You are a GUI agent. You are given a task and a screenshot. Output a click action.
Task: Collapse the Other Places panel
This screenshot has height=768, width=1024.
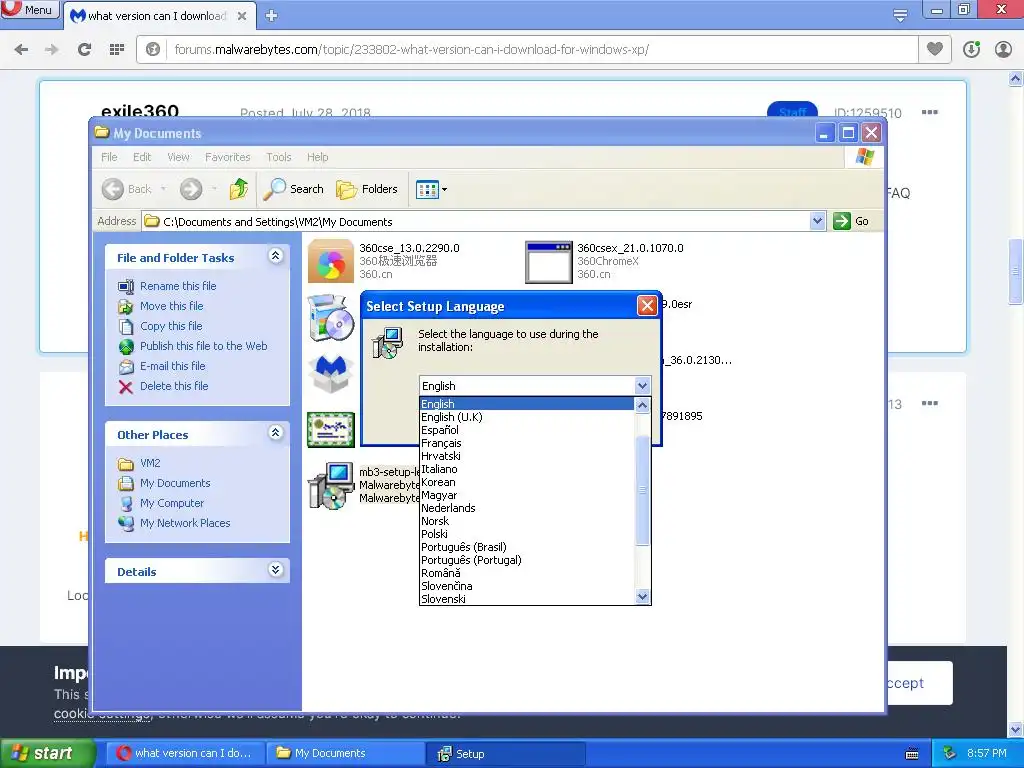(276, 432)
